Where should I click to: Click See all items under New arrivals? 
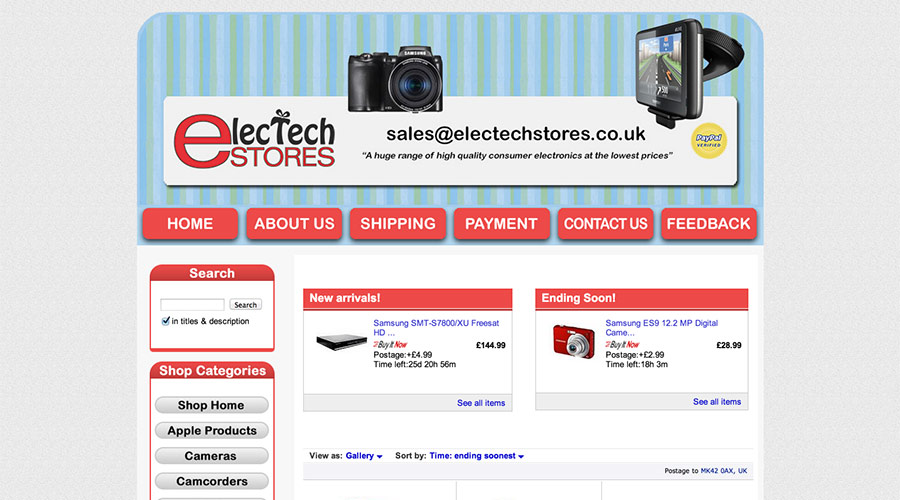[x=481, y=403]
